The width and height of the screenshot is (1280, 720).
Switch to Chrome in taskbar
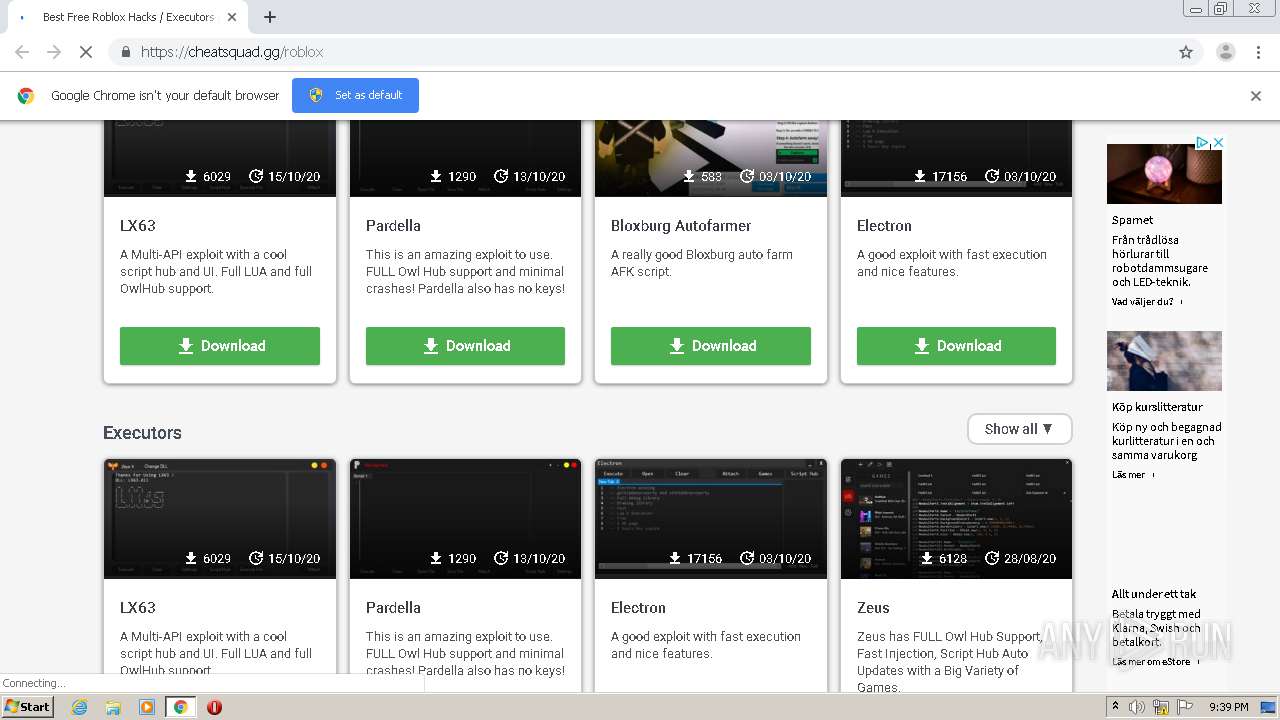point(180,707)
